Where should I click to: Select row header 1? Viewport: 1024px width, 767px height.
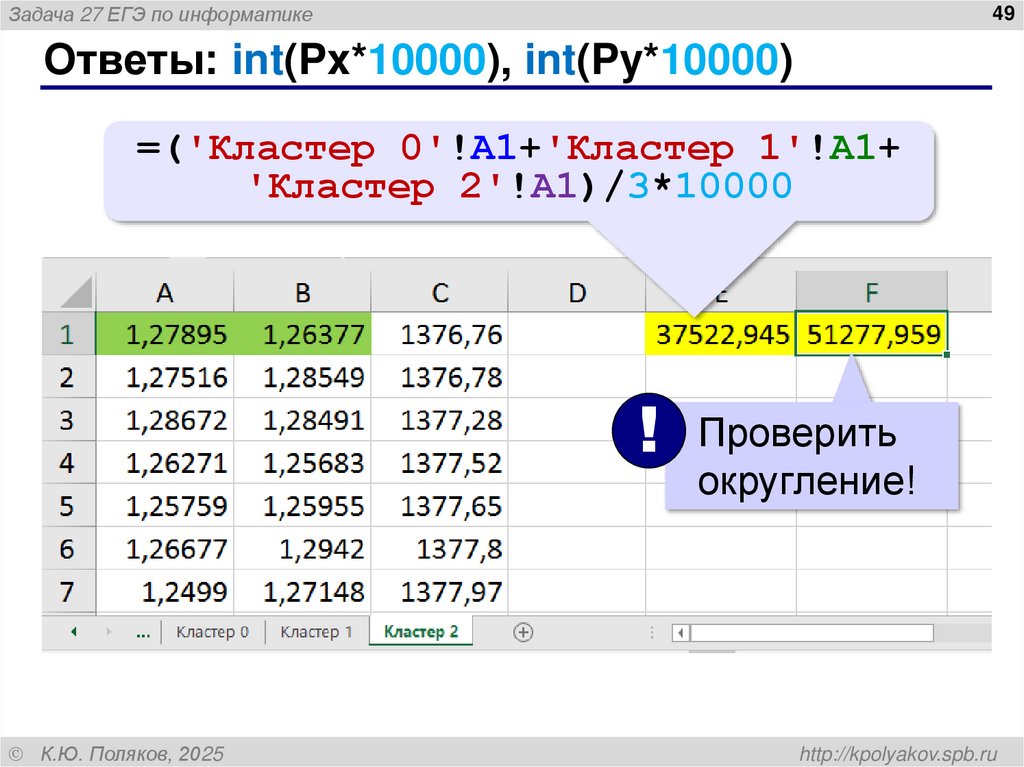[x=70, y=335]
